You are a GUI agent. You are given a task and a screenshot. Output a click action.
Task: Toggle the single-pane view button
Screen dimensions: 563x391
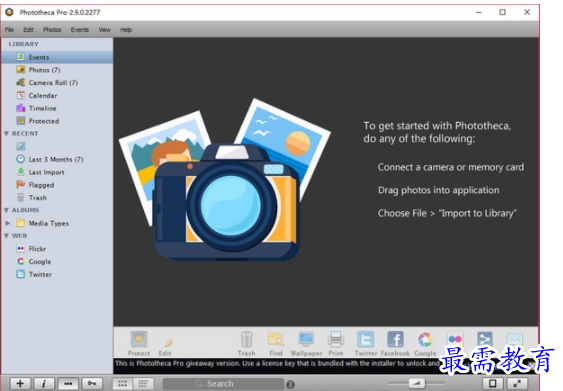(493, 383)
